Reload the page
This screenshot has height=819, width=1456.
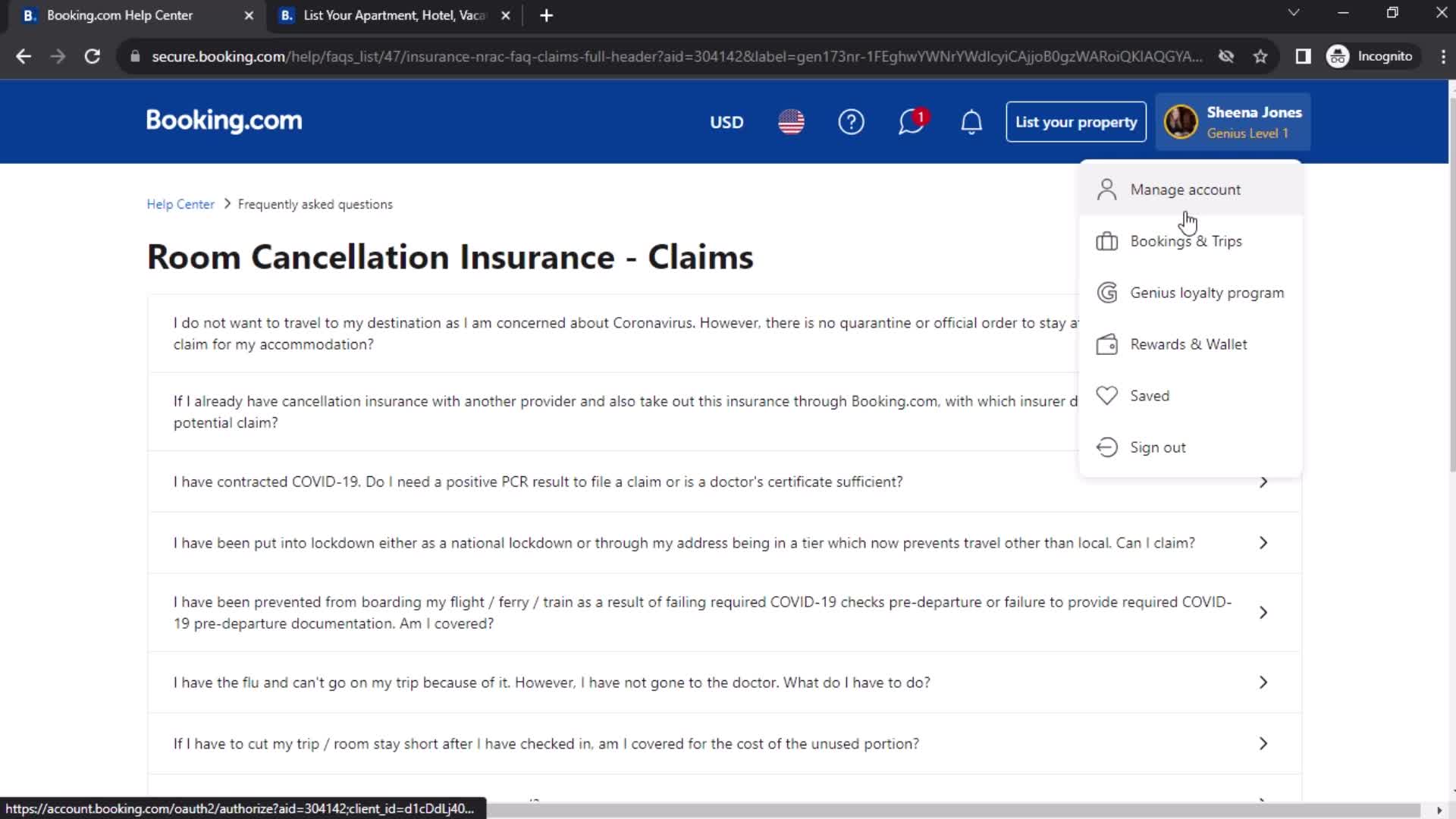pyautogui.click(x=93, y=56)
